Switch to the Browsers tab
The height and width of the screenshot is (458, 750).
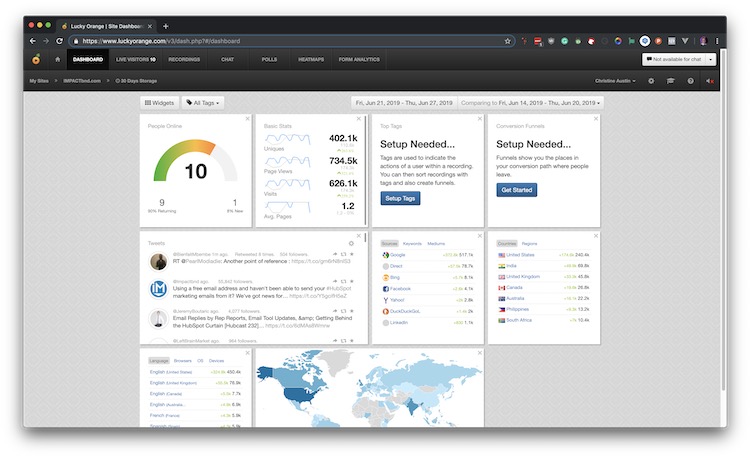pos(183,361)
